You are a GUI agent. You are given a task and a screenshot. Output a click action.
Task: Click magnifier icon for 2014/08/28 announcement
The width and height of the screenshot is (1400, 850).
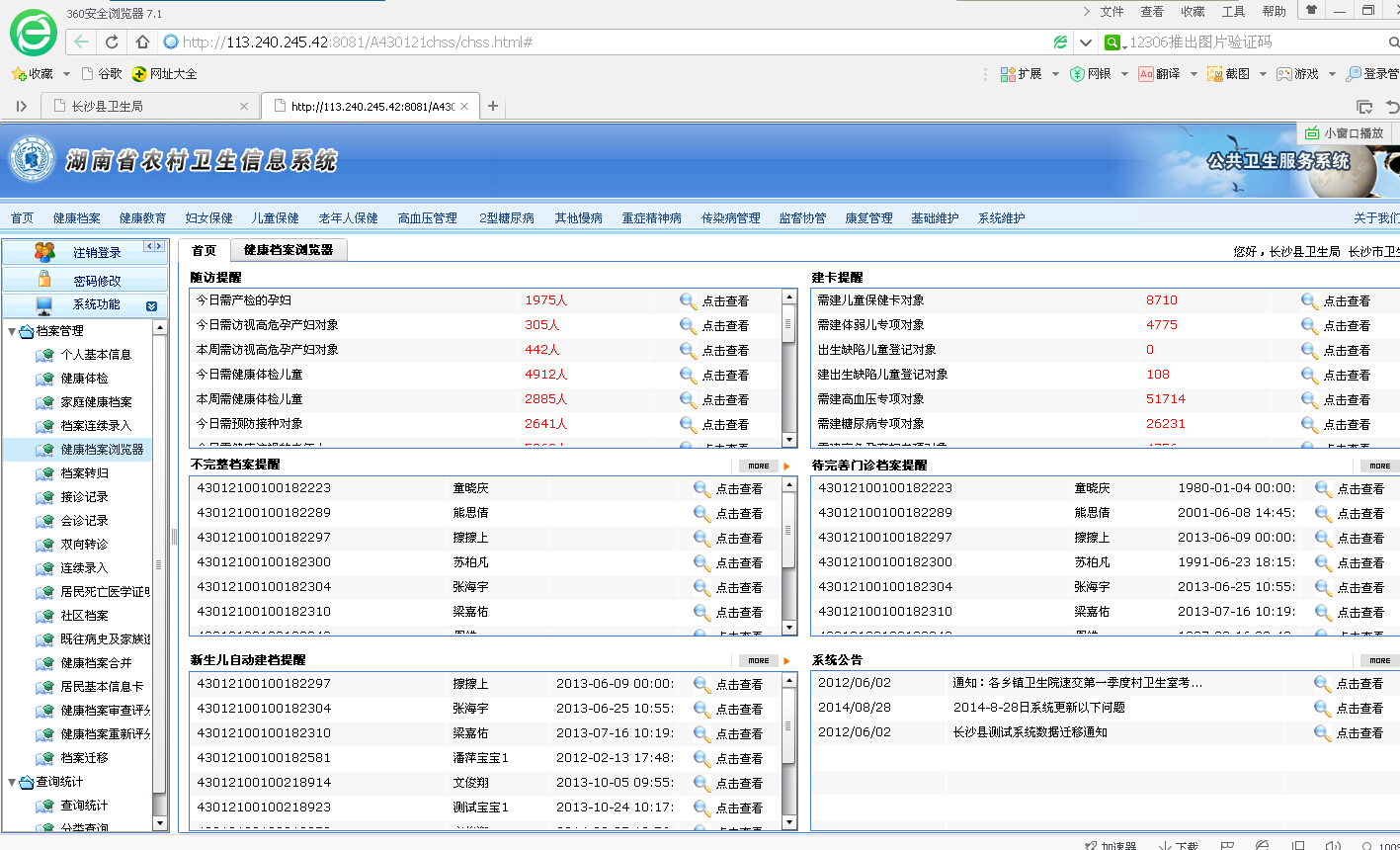(x=1323, y=708)
